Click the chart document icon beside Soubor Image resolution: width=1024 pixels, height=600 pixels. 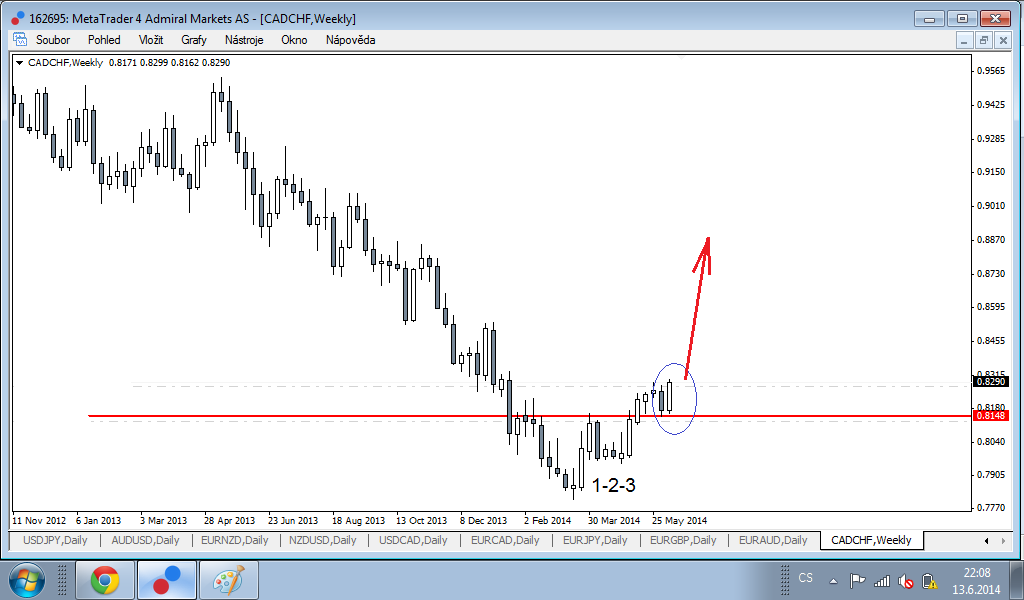[20, 39]
